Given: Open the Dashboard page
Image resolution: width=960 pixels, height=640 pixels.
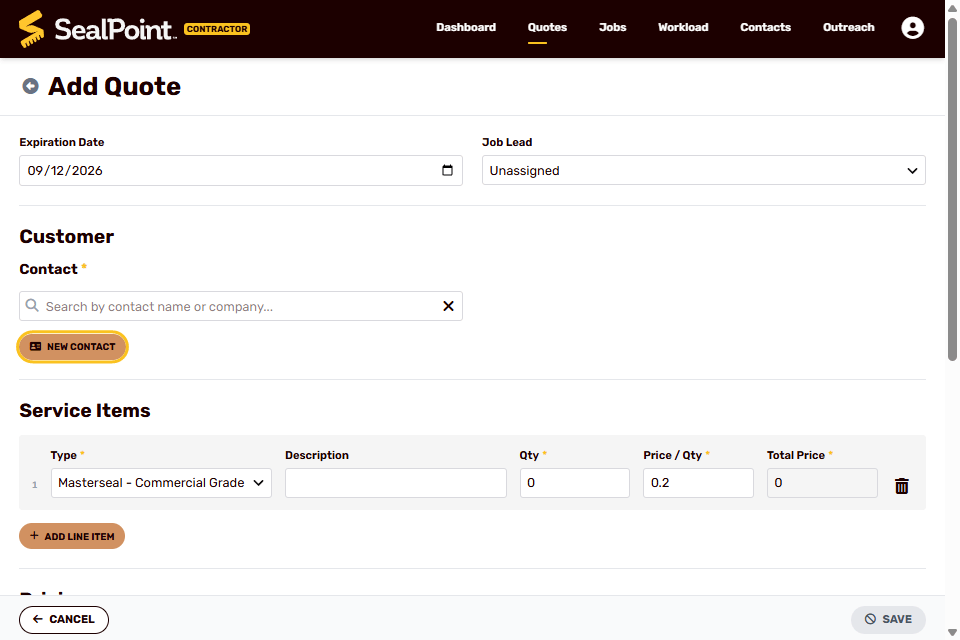Looking at the screenshot, I should pos(466,27).
